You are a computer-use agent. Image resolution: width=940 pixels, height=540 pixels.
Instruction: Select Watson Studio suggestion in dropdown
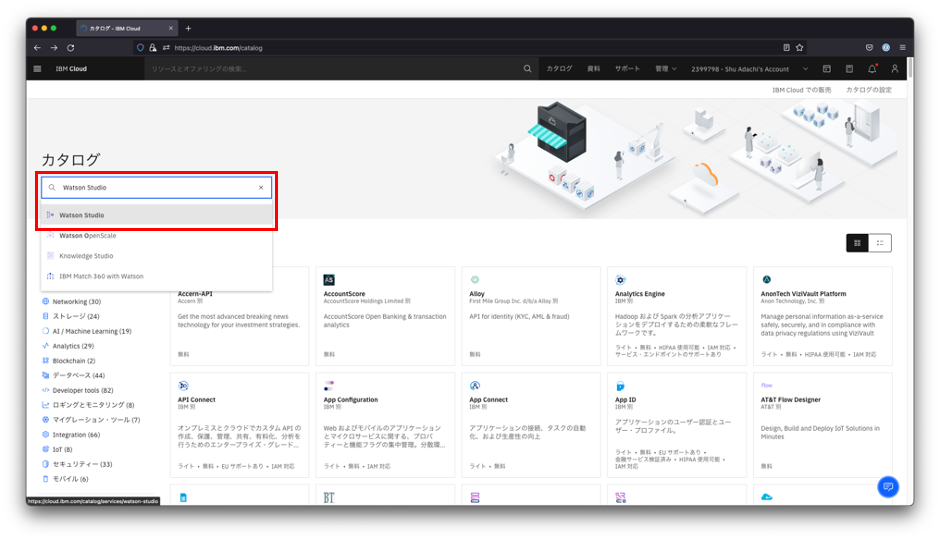click(x=156, y=215)
